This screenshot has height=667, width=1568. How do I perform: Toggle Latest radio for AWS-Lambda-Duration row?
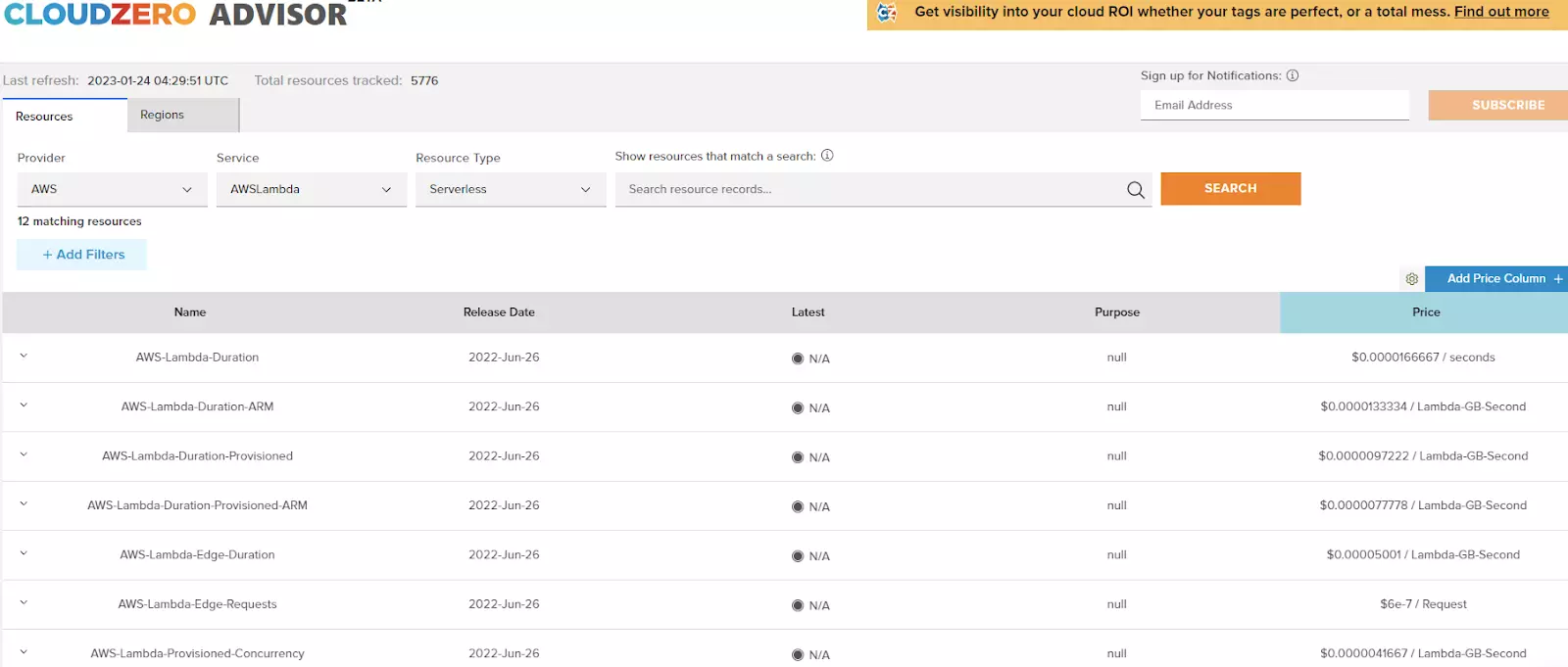798,358
